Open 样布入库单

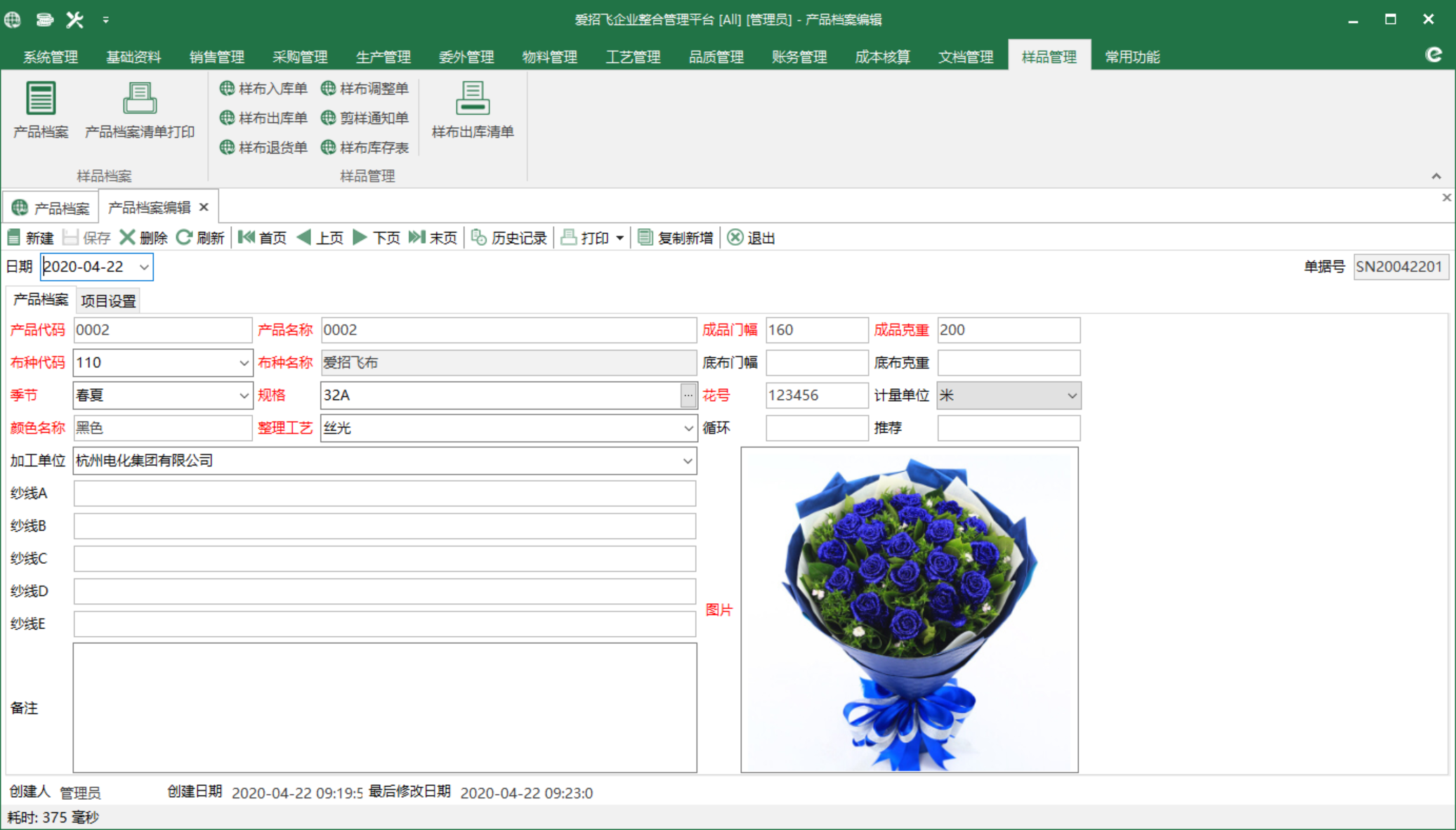pyautogui.click(x=263, y=88)
